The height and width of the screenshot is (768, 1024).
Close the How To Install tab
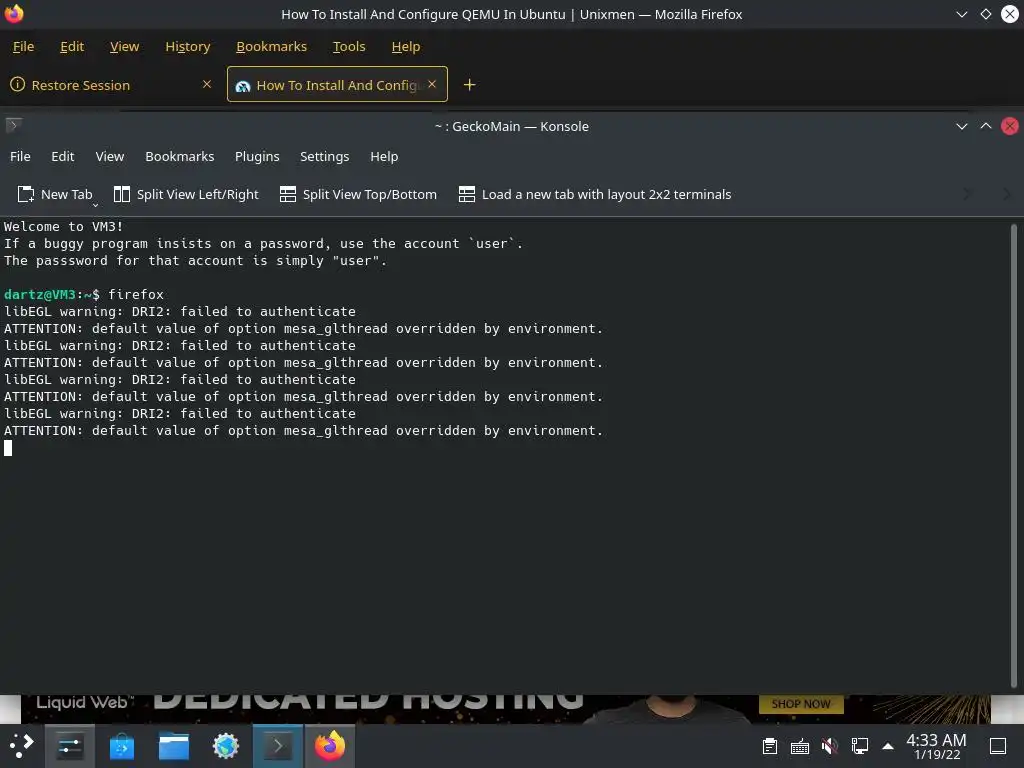(x=432, y=84)
